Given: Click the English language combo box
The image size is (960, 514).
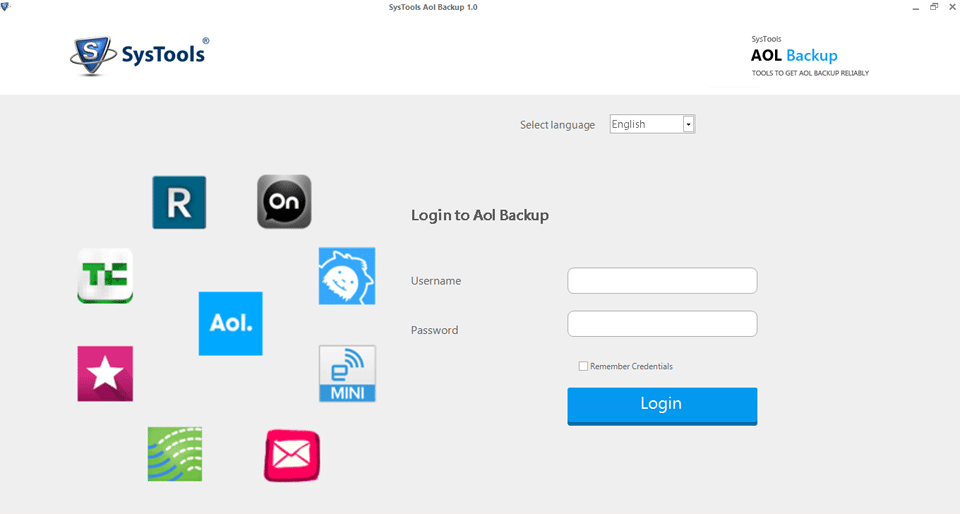Looking at the screenshot, I should point(652,124).
